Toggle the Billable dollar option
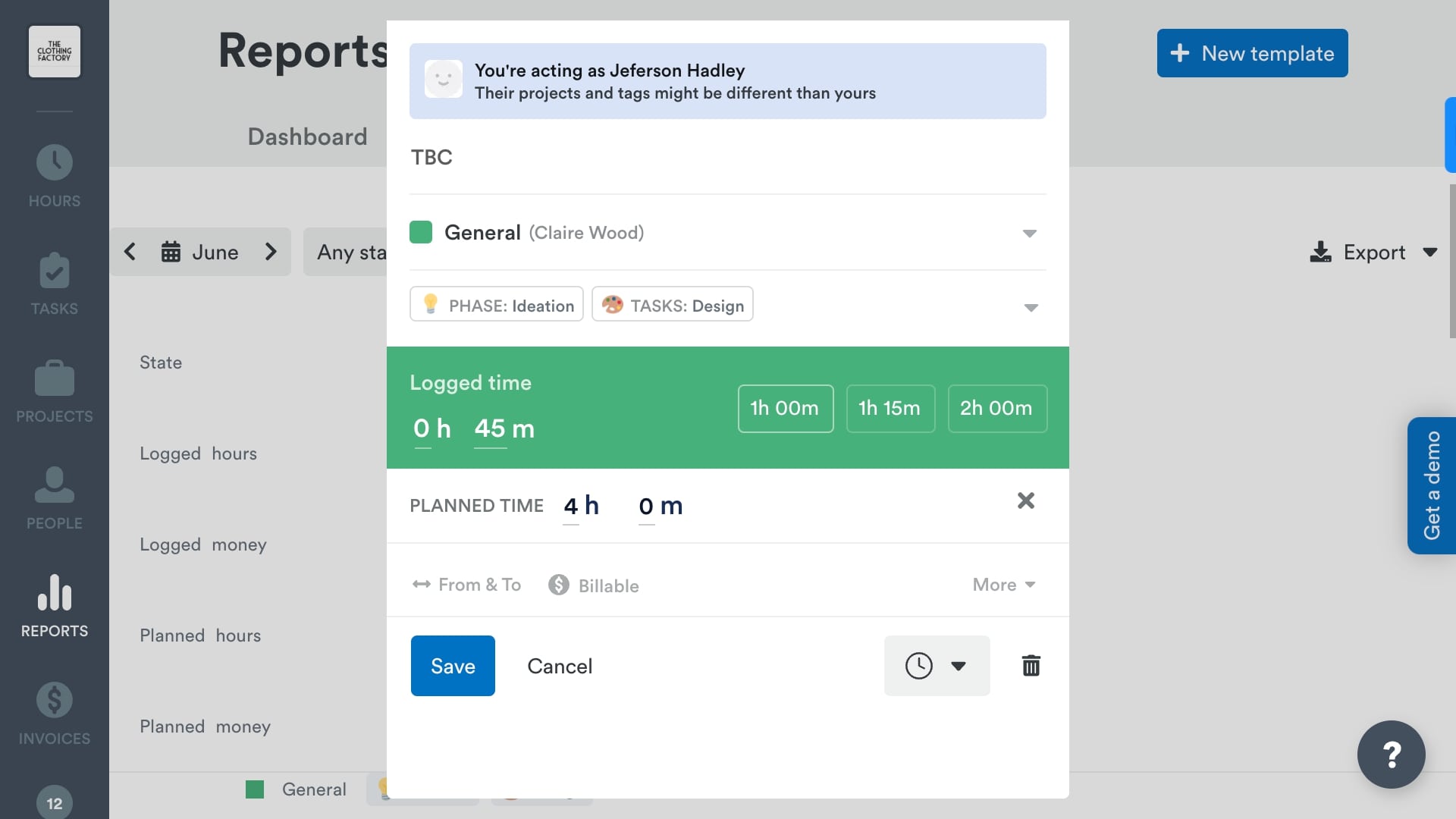This screenshot has height=819, width=1456. pos(594,585)
